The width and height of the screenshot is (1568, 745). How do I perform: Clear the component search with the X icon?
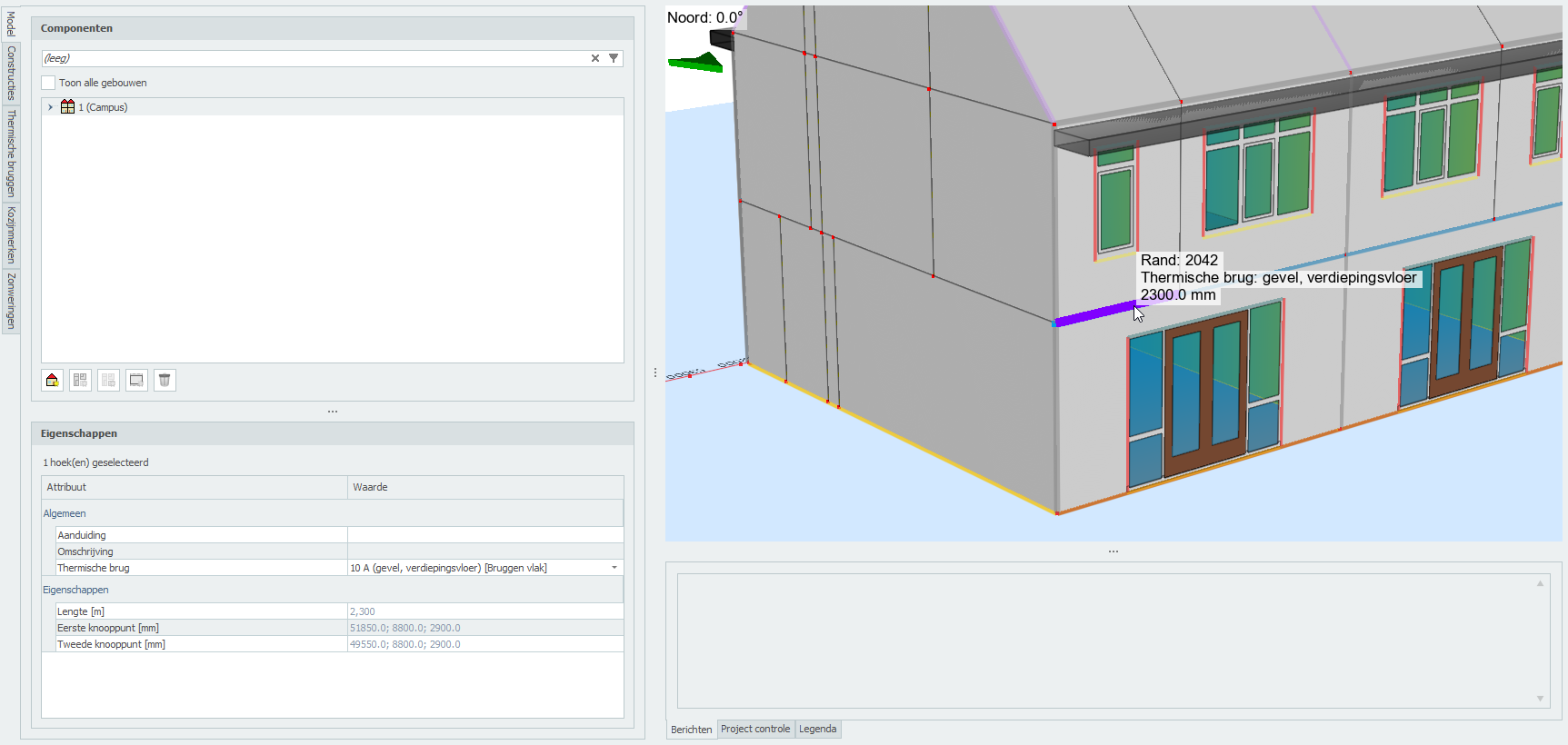595,58
